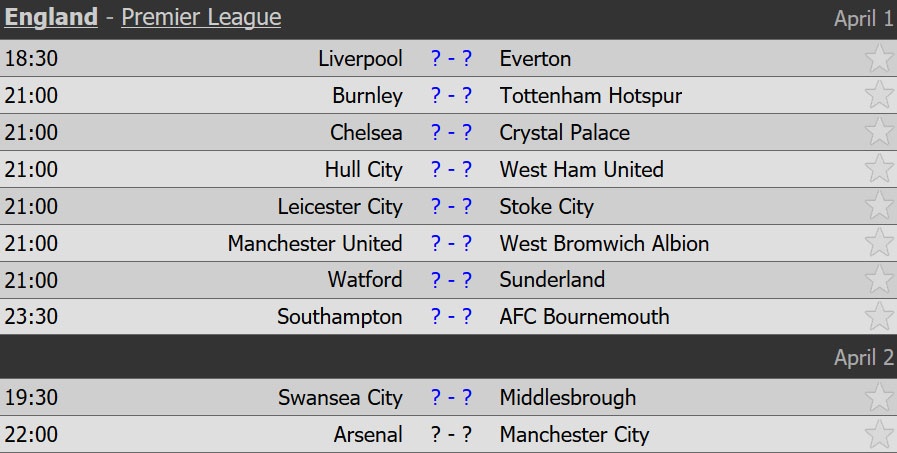Open Liverpool vs Everton score link
This screenshot has height=453, width=897.
[451, 59]
